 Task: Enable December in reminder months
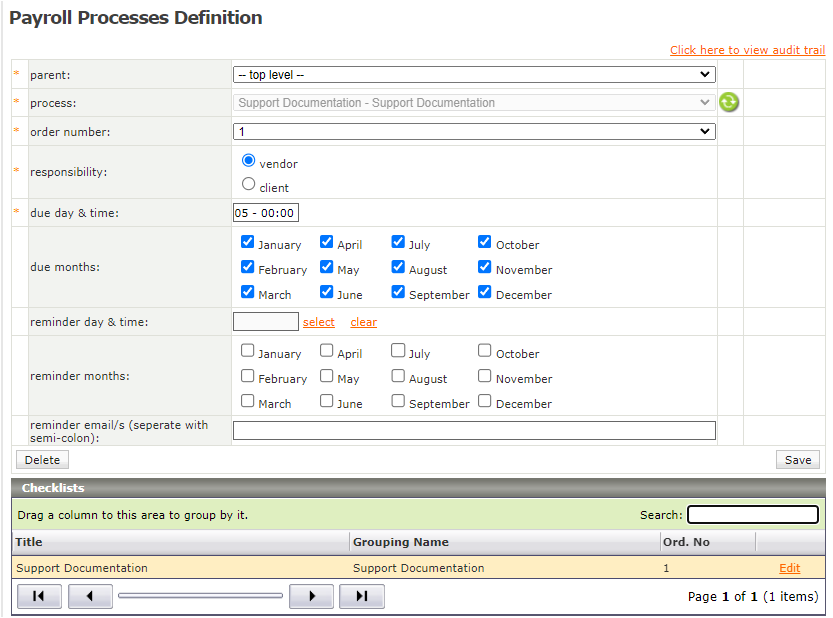pos(485,401)
